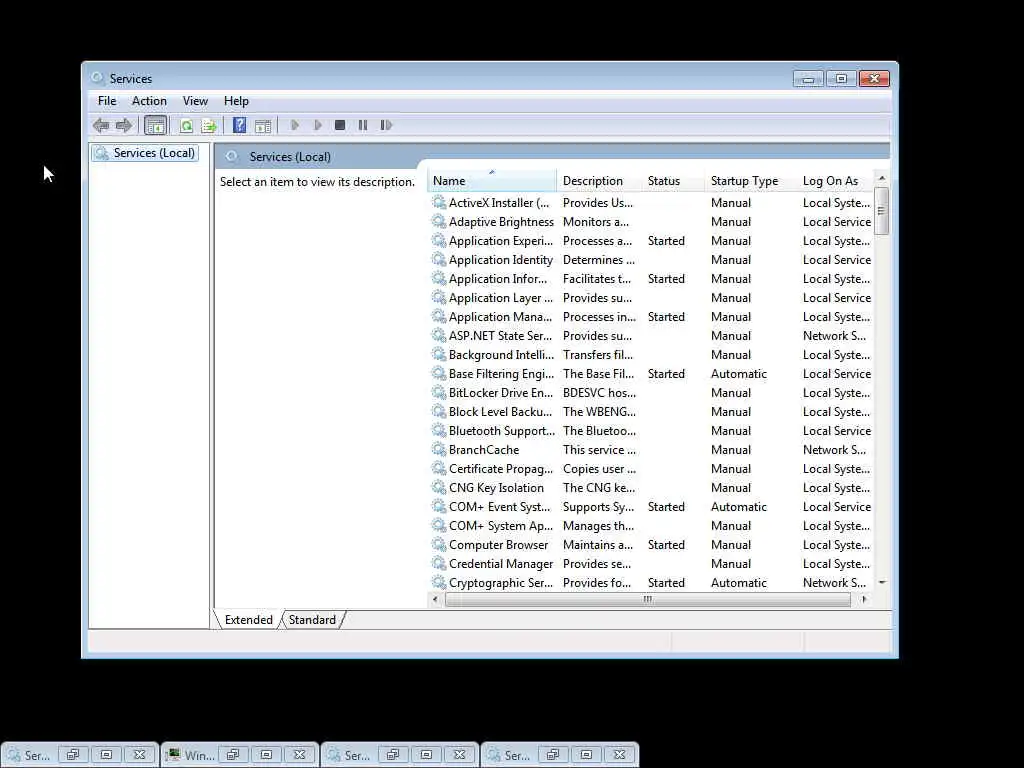This screenshot has width=1024, height=768.
Task: Select BitLocker Drive Encryption service row
Action: [x=651, y=392]
